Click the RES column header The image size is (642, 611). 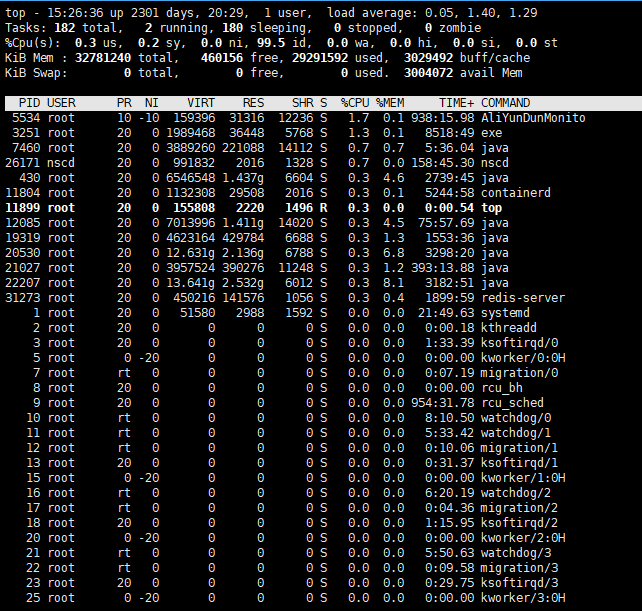click(x=253, y=103)
